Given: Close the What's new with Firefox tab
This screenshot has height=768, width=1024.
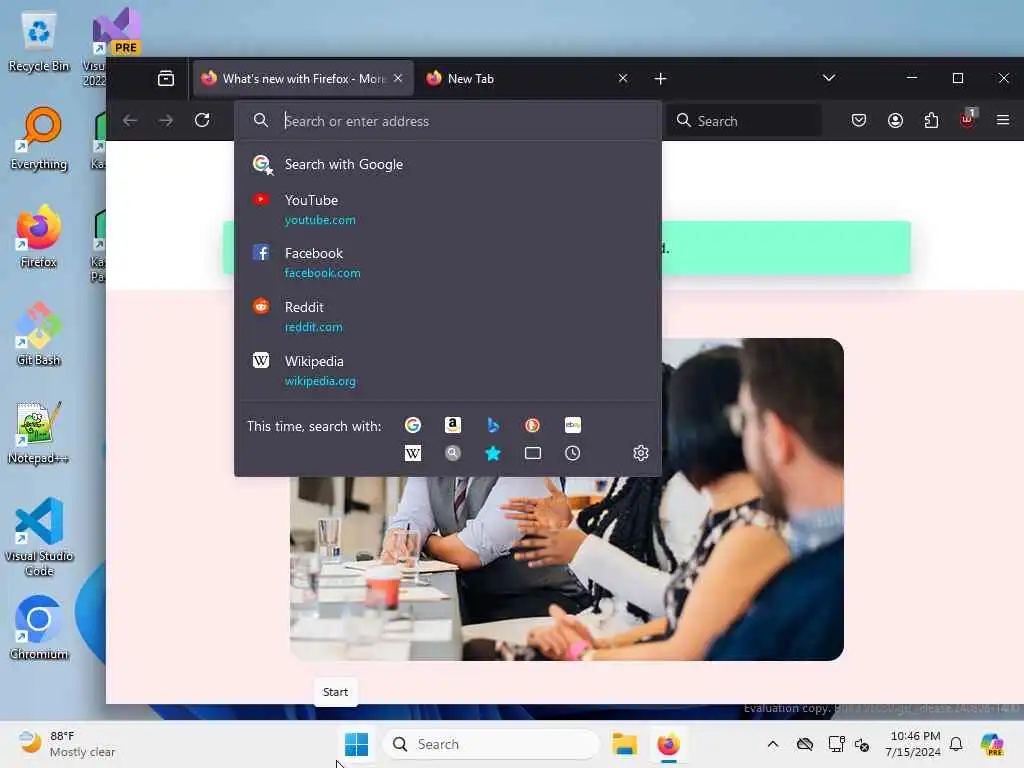Looking at the screenshot, I should point(398,78).
